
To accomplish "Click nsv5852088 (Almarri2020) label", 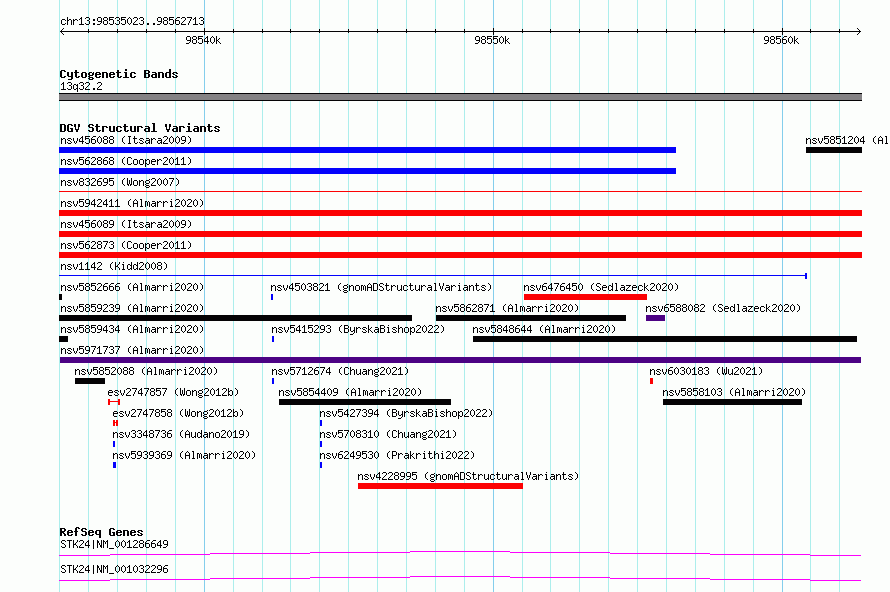I will 146,371.
